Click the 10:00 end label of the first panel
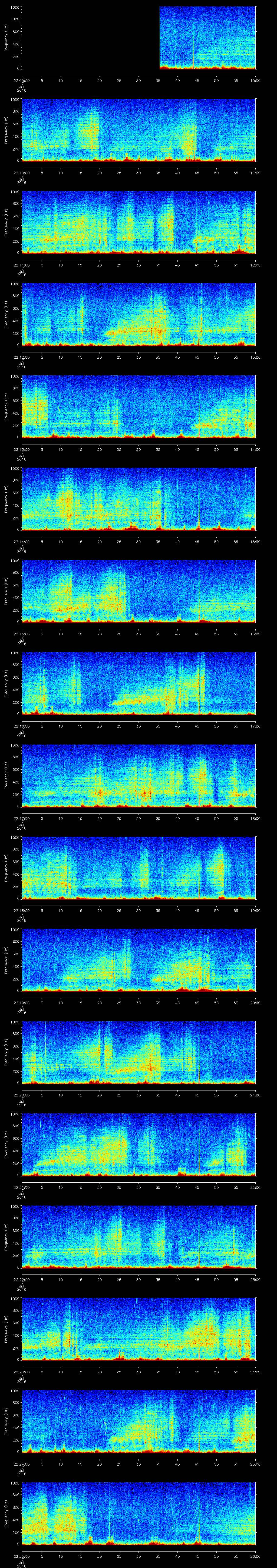This screenshot has height=1568, width=277. pos(255,80)
